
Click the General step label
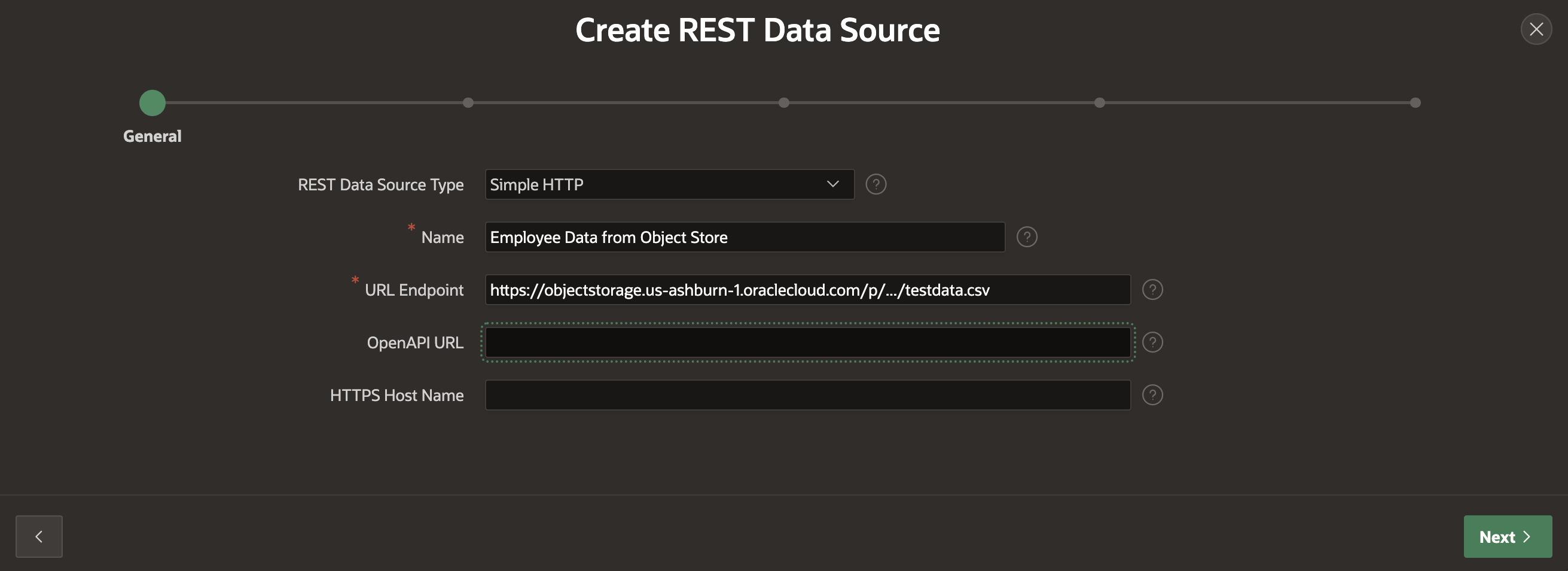pos(152,136)
